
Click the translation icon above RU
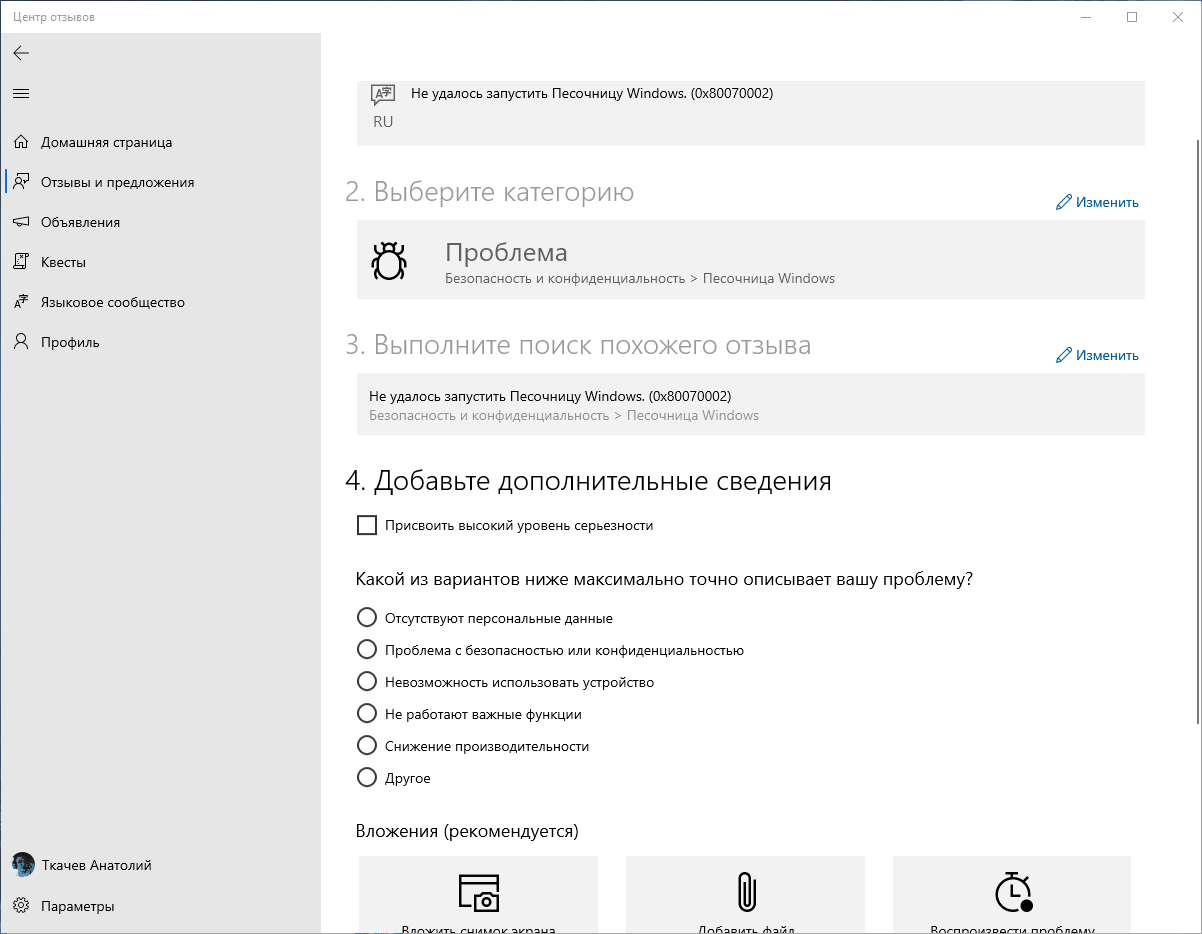click(x=382, y=95)
